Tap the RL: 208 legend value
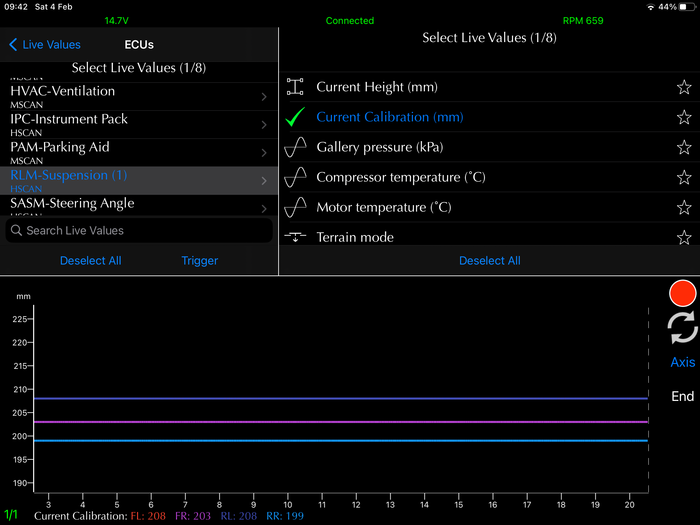This screenshot has height=525, width=700. click(x=238, y=516)
